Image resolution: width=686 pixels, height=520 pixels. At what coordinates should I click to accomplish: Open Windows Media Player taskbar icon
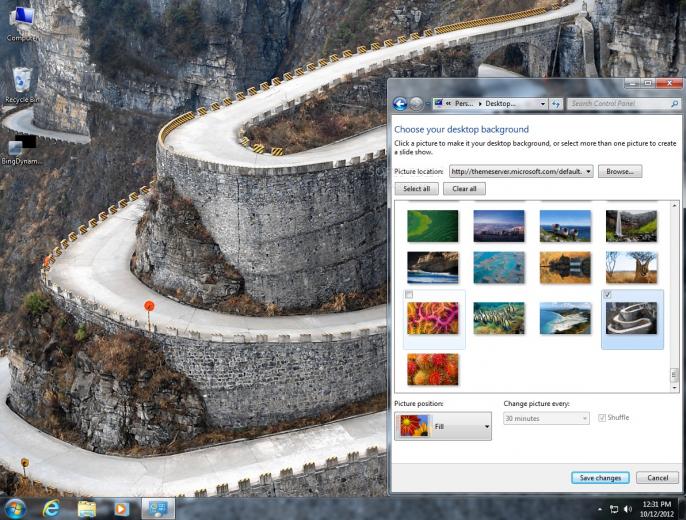[121, 509]
